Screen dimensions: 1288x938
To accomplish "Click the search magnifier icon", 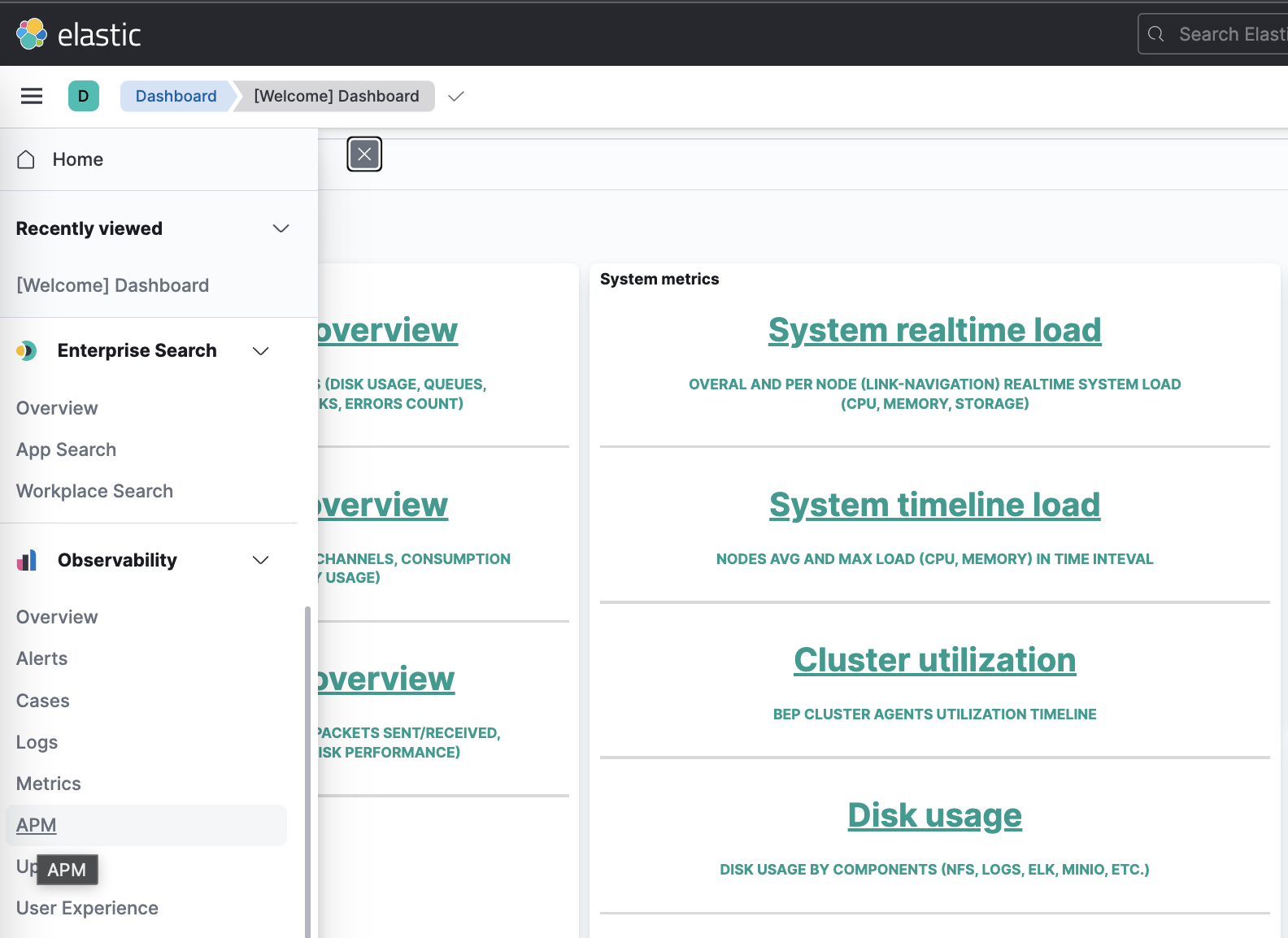I will coord(1155,34).
